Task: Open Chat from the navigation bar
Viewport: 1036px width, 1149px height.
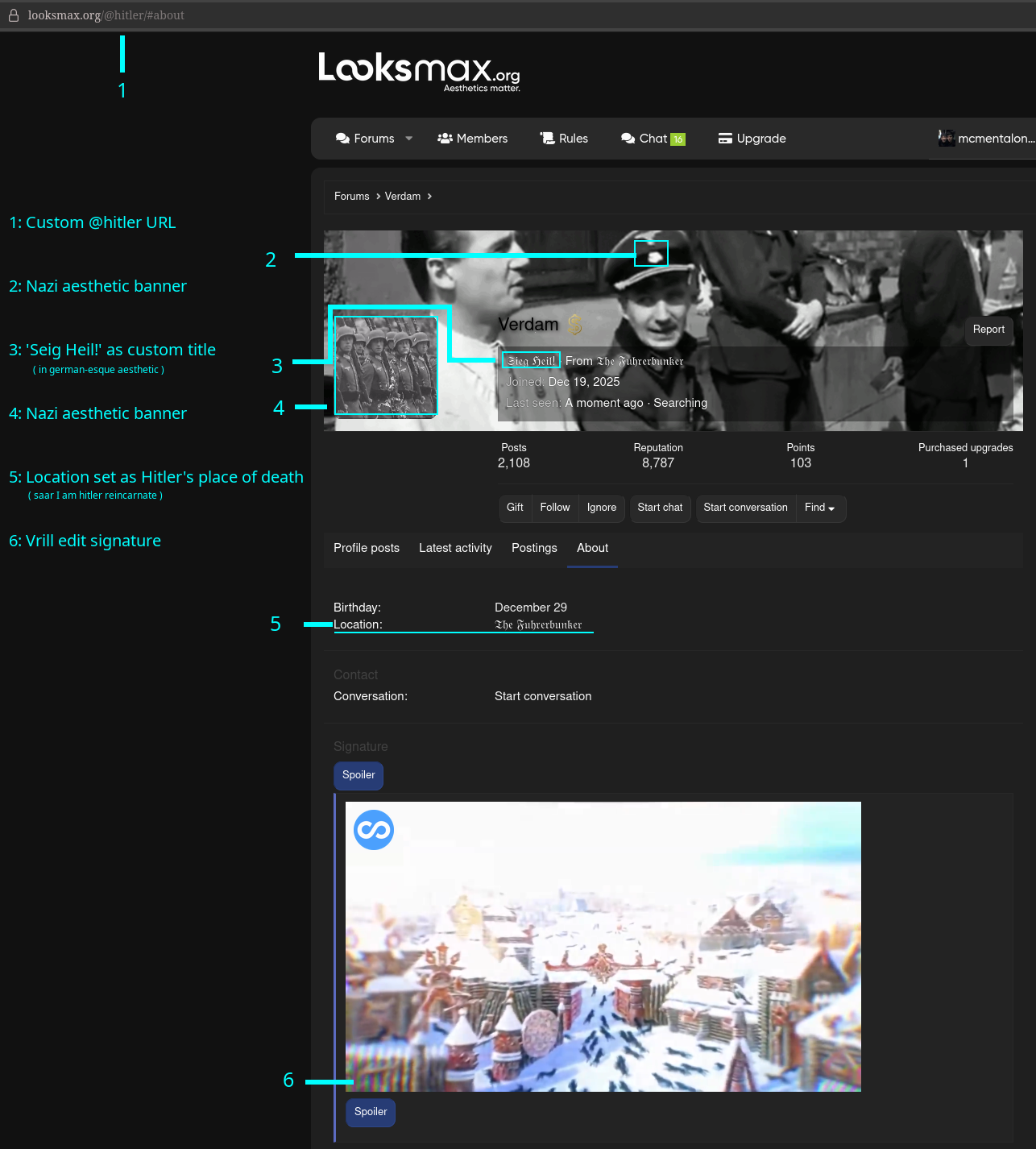Action: (x=653, y=139)
